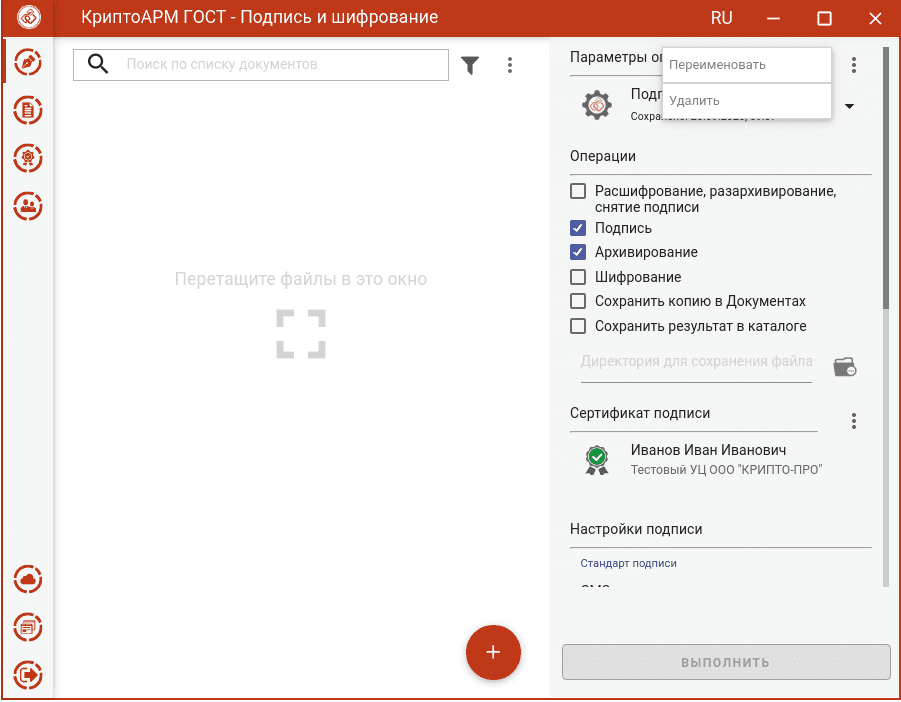Viewport: 901px width, 702px height.
Task: Click the Операции section heading
Action: (x=603, y=156)
